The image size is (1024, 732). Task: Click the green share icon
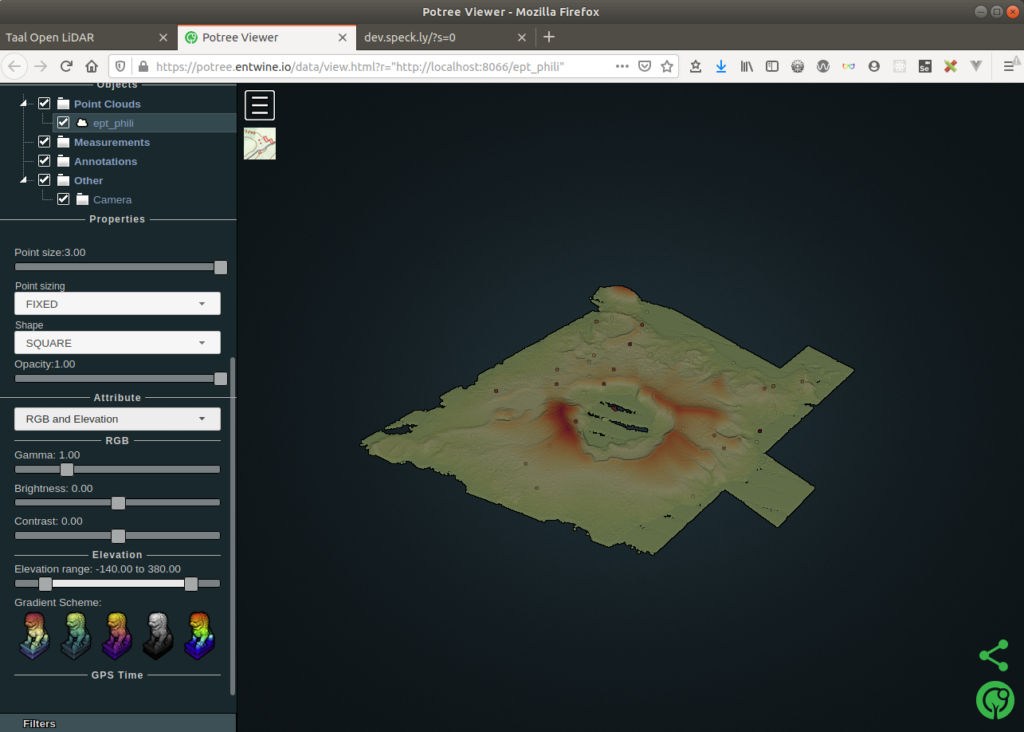click(x=994, y=656)
